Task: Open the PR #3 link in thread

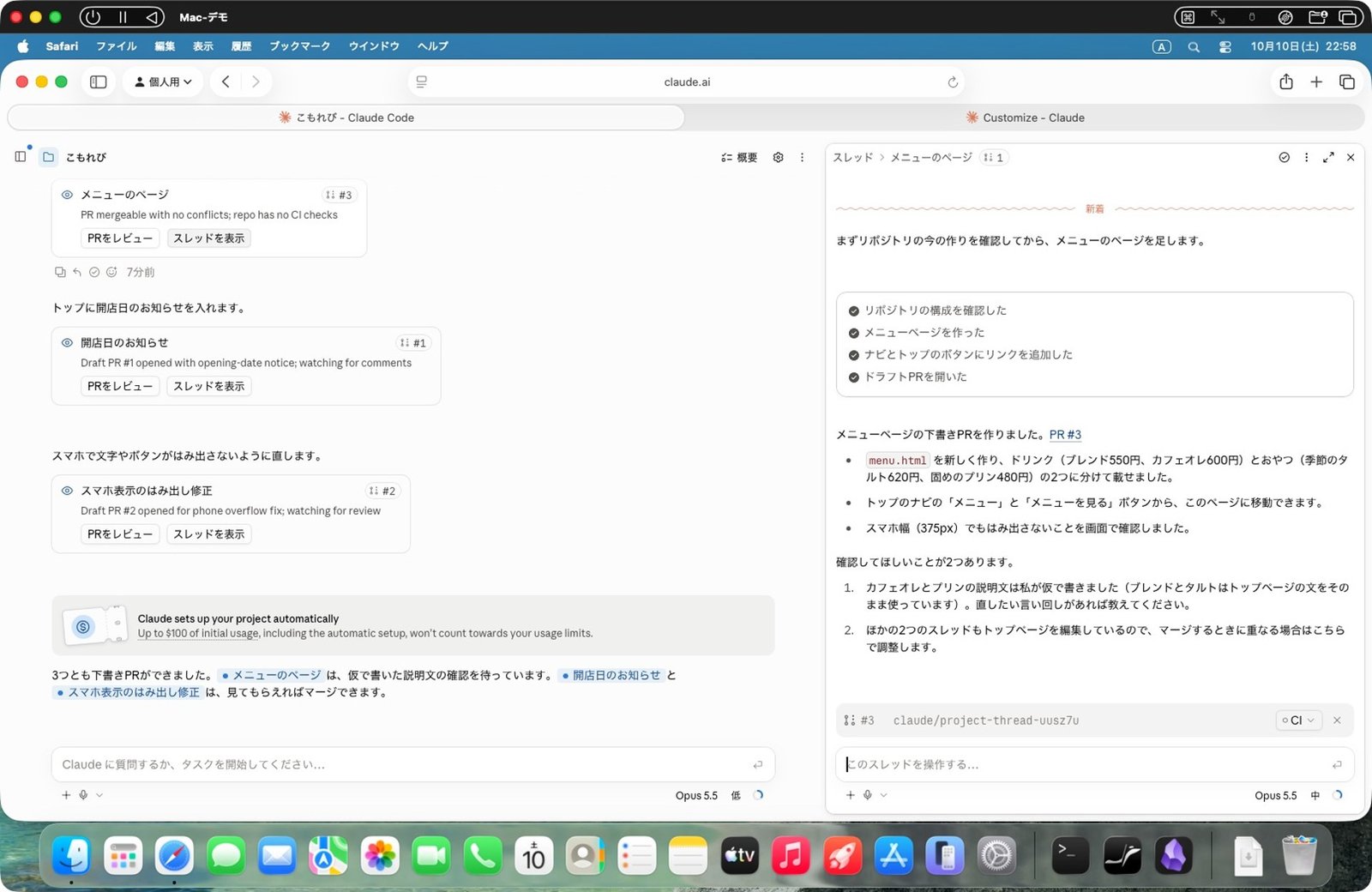Action: tap(1065, 435)
